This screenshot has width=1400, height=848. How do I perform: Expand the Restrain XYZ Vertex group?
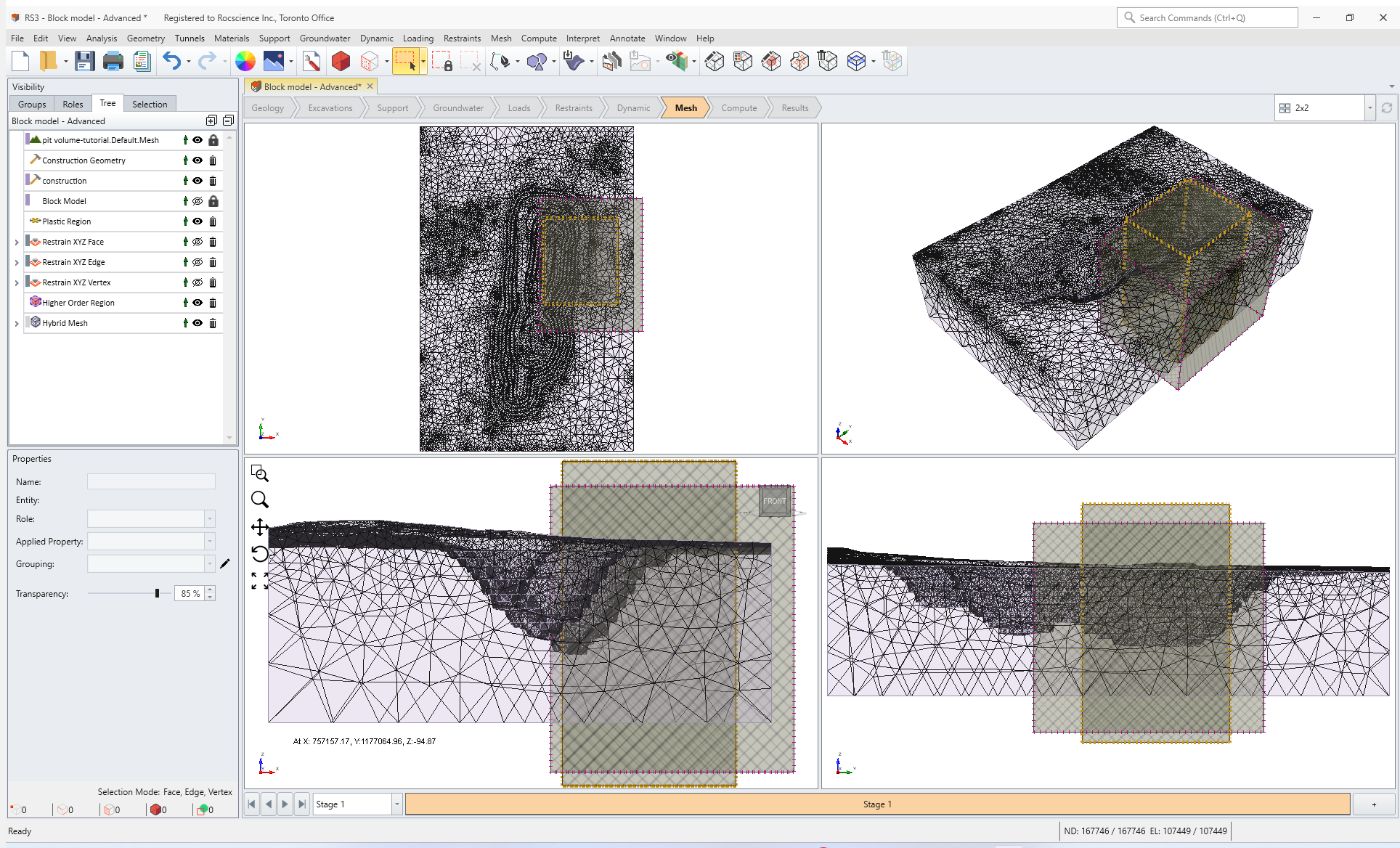pos(16,282)
